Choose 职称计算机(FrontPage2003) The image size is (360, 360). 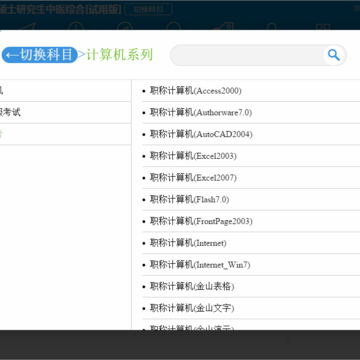[201, 221]
